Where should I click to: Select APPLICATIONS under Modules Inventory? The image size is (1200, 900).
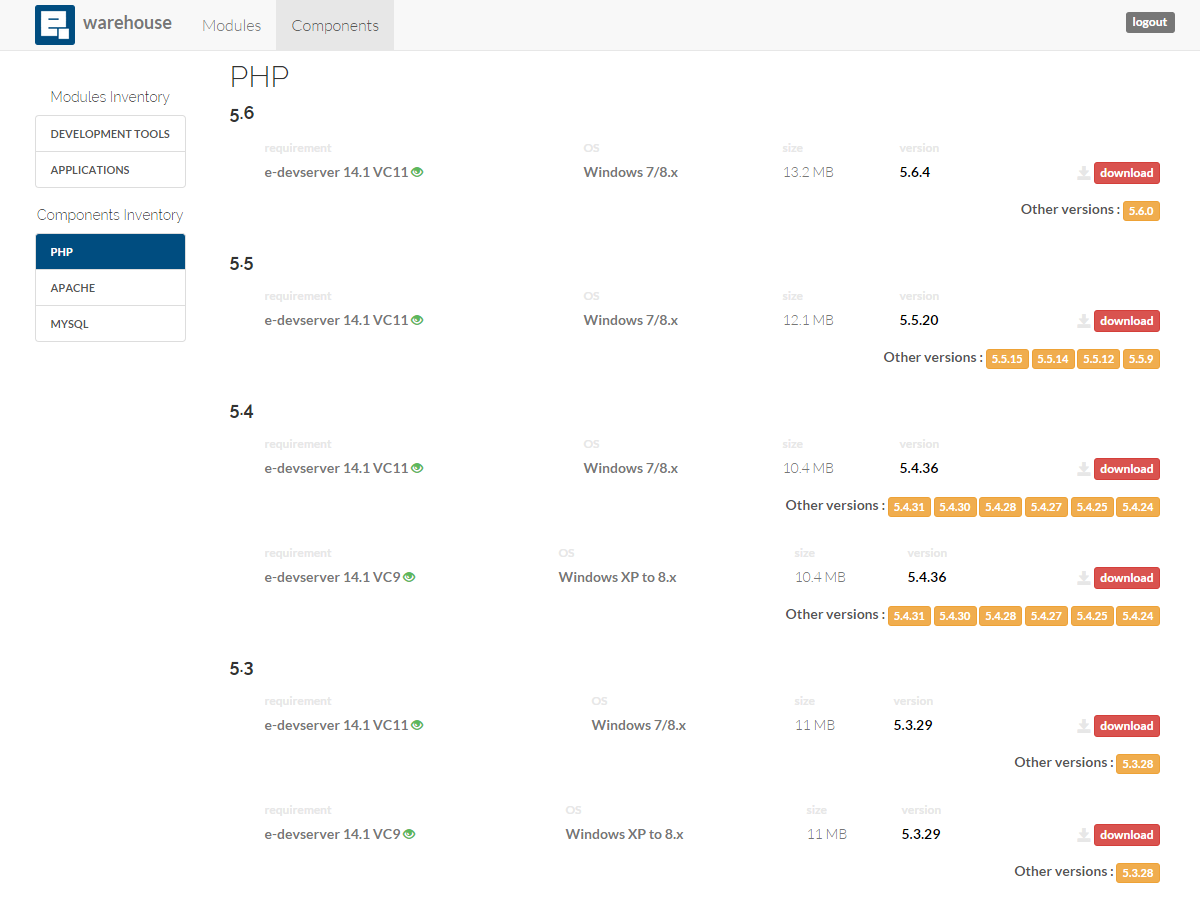(x=110, y=169)
